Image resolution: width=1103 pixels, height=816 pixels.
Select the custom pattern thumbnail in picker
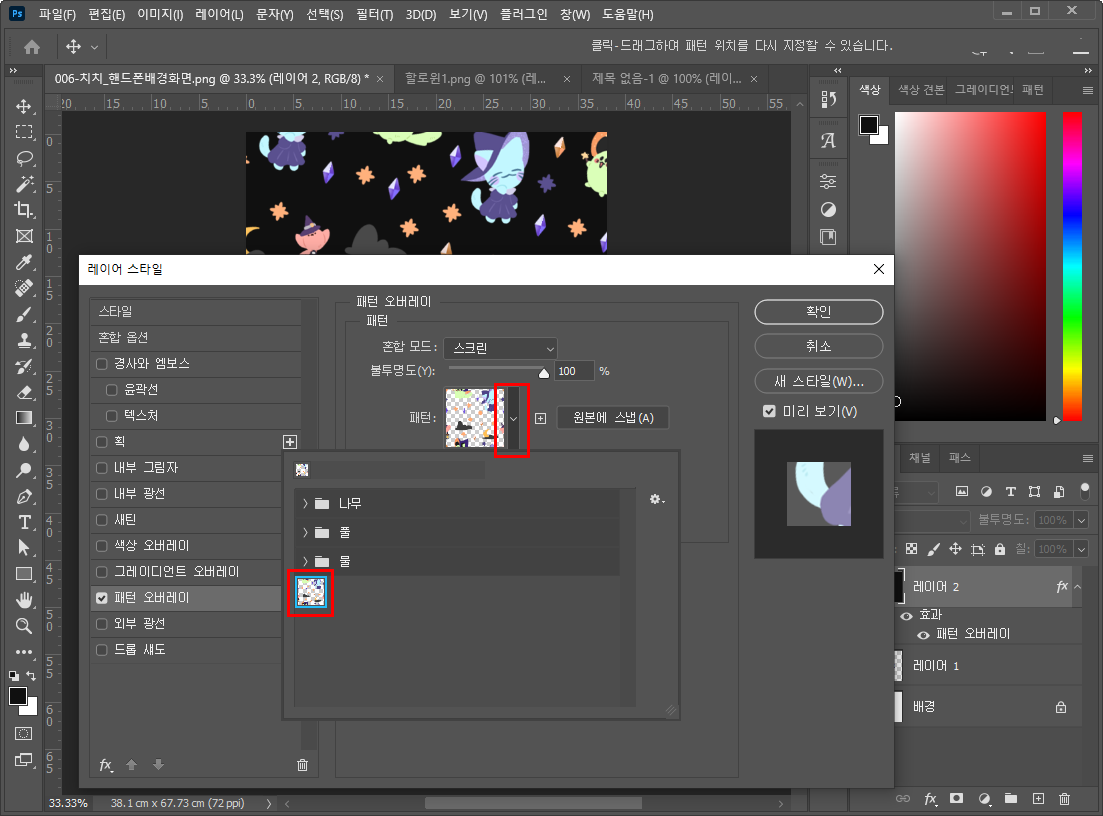(311, 592)
